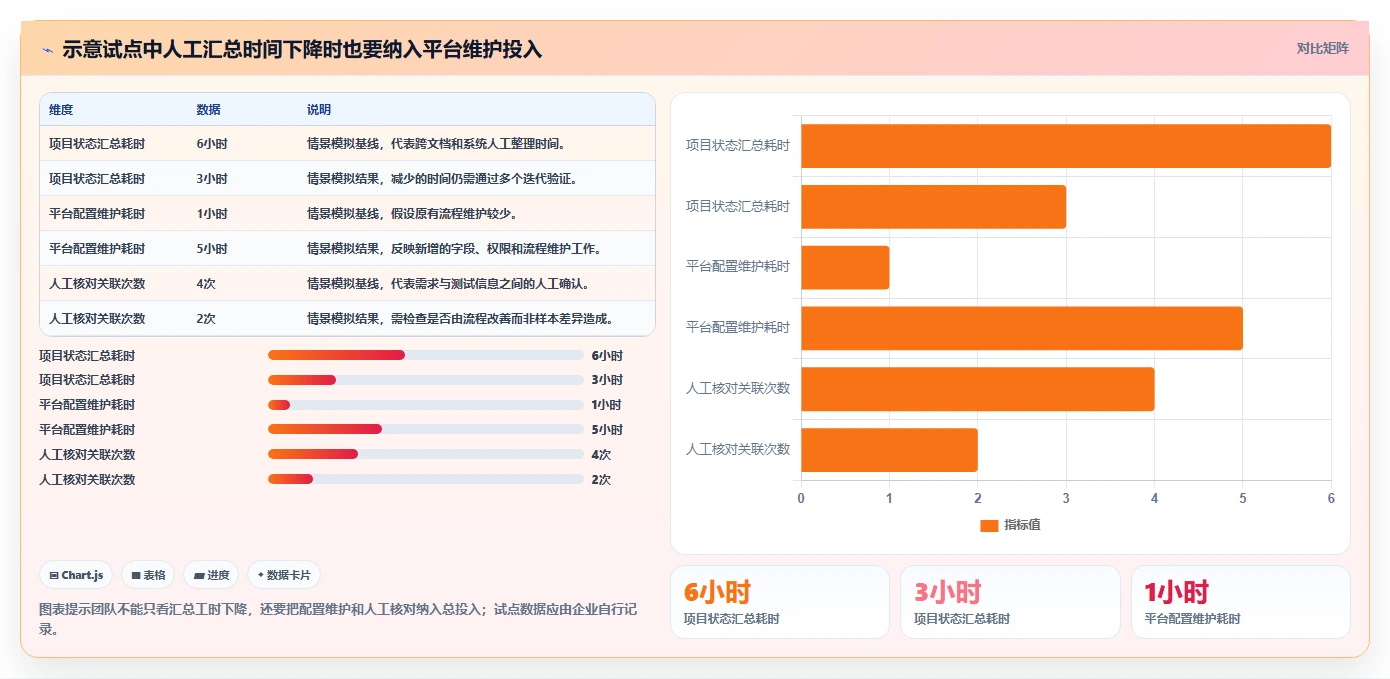1390x679 pixels.
Task: Click the chart bar reaching value 6
Action: (x=1066, y=146)
